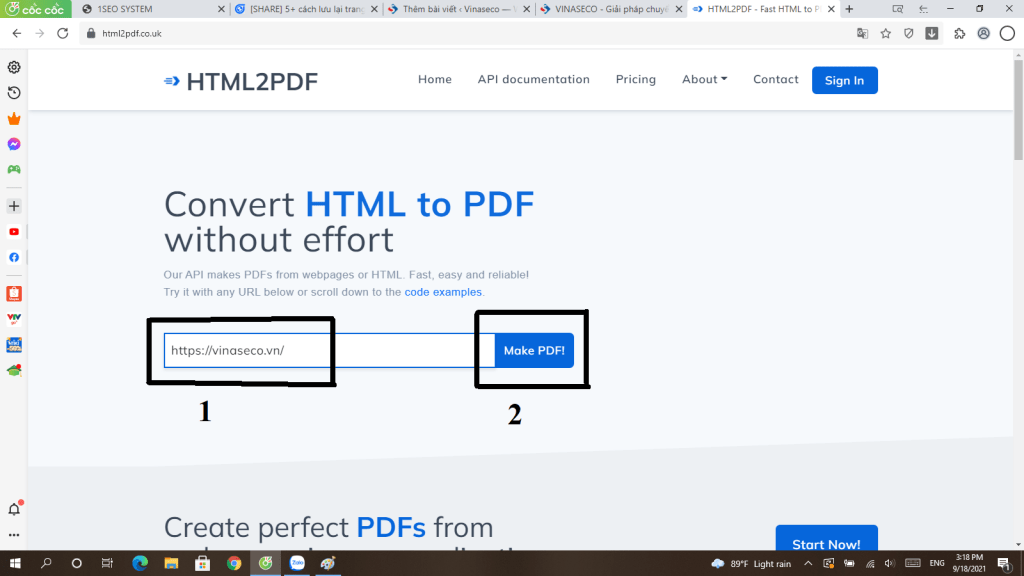Follow the code examples link

pos(443,292)
